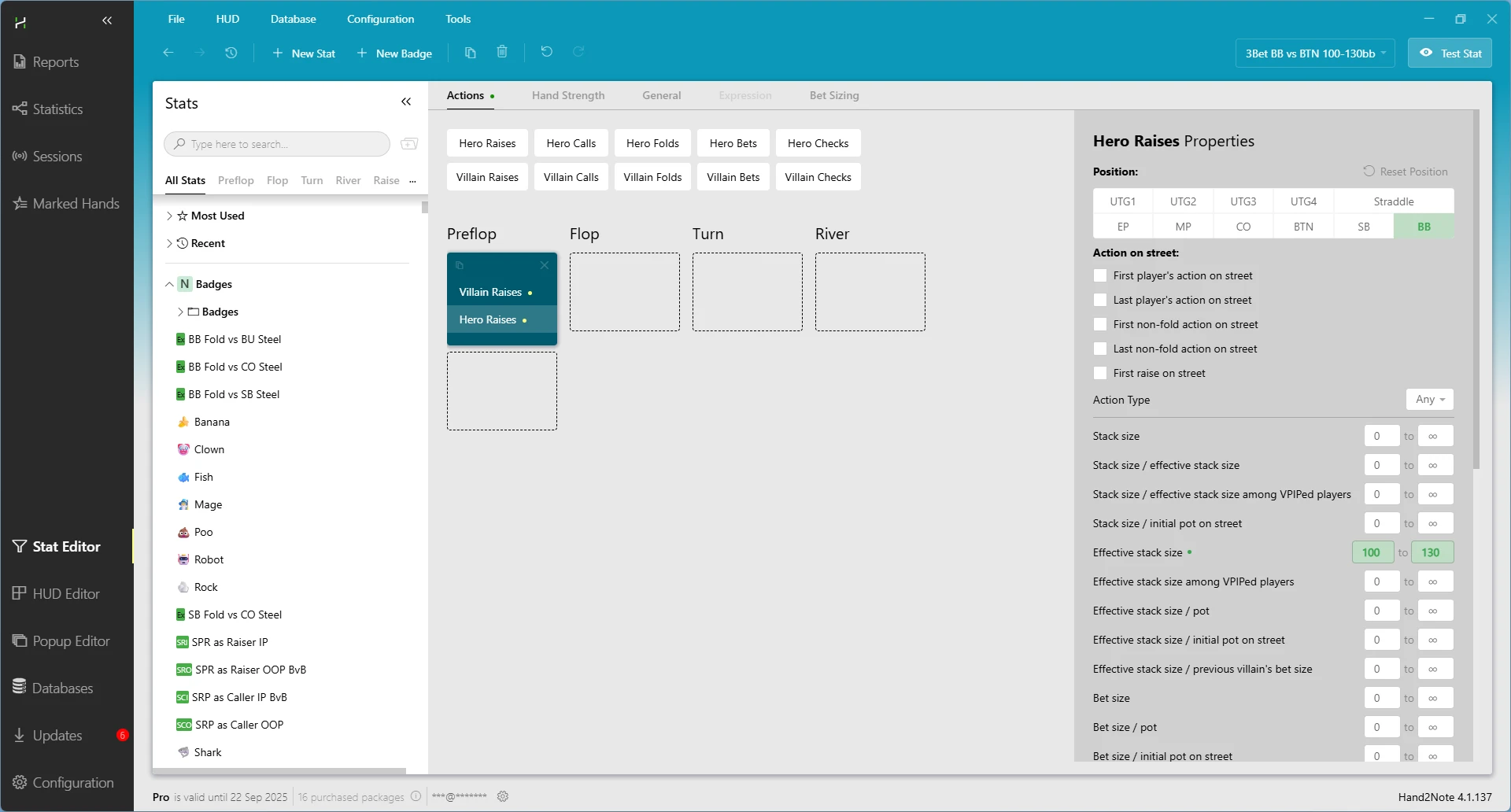Collapse the Stats panel with double chevron

(x=406, y=102)
